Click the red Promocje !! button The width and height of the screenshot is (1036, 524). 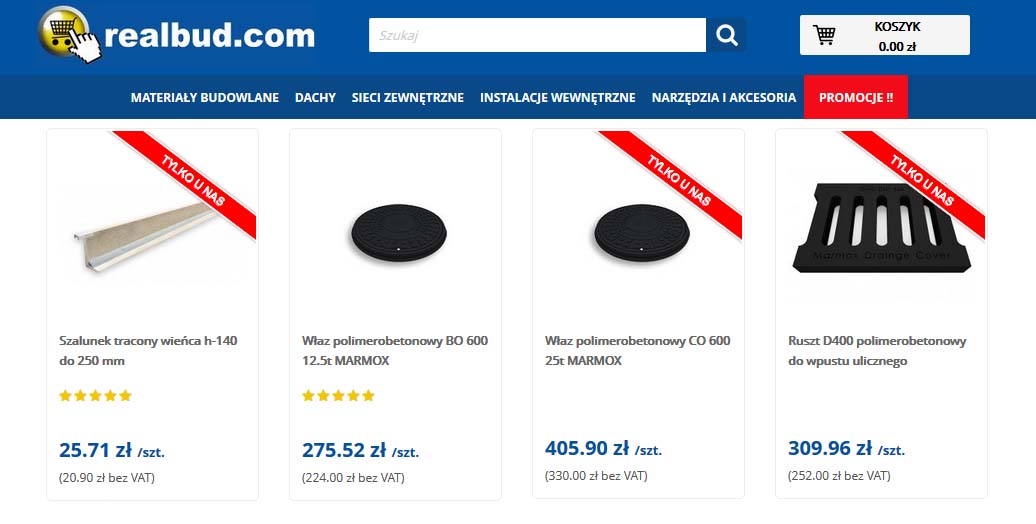click(856, 98)
